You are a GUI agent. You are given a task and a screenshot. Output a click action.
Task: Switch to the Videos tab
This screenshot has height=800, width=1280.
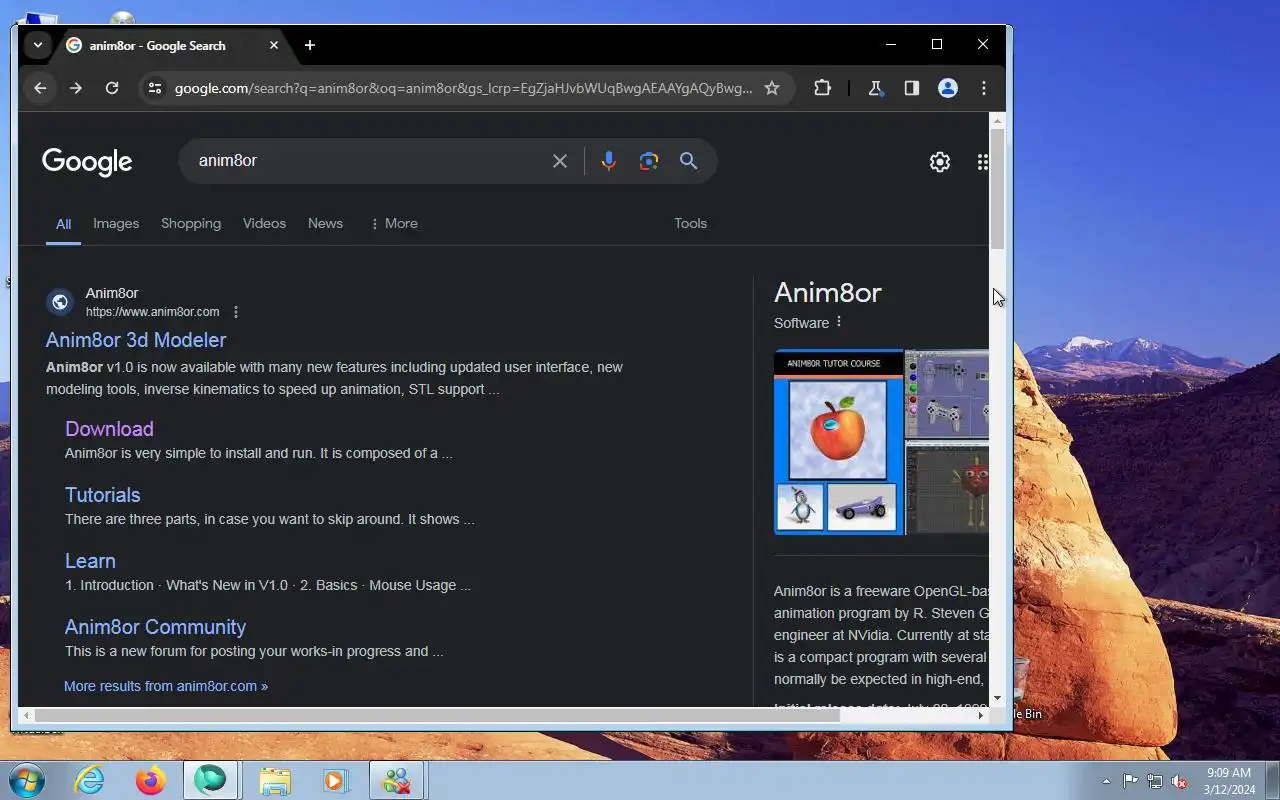[x=264, y=223]
